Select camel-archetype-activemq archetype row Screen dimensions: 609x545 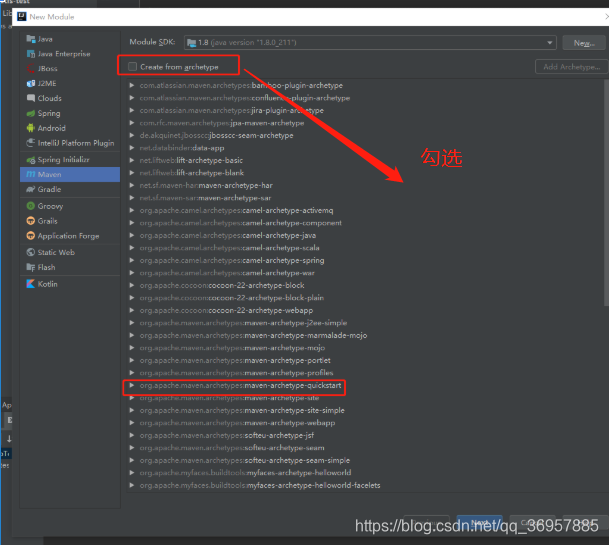(236, 210)
